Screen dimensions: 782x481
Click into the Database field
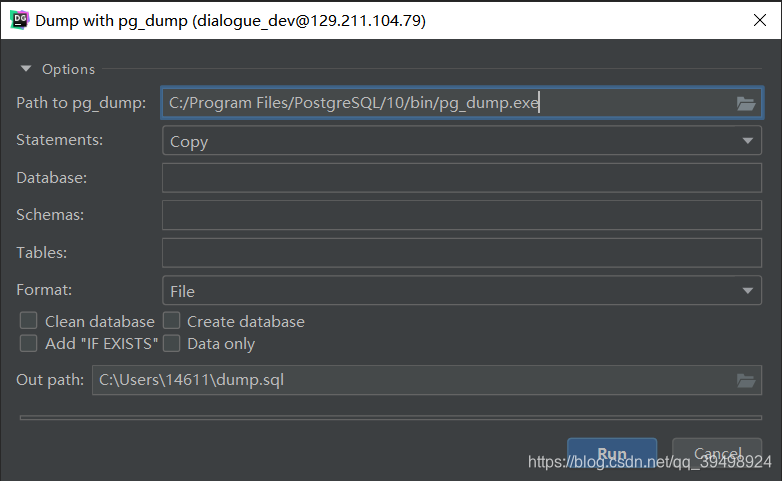coord(462,178)
